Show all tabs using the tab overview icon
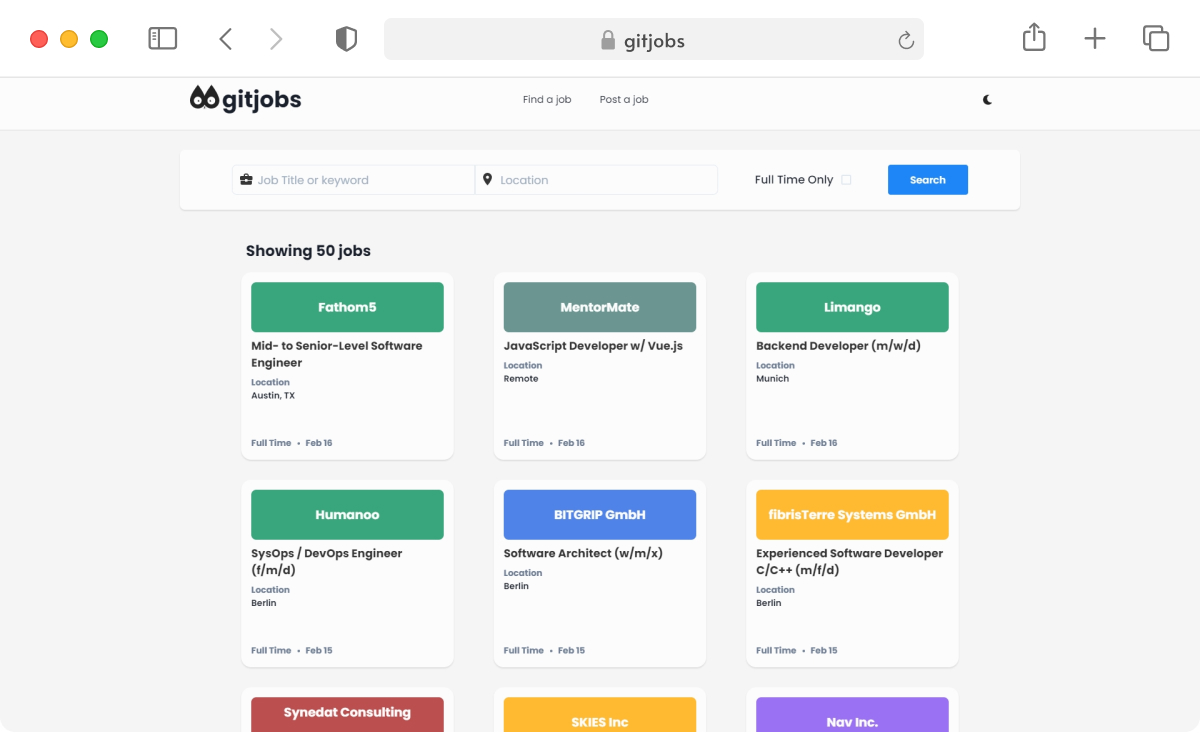Screen dimensions: 1200x733 (1156, 38)
